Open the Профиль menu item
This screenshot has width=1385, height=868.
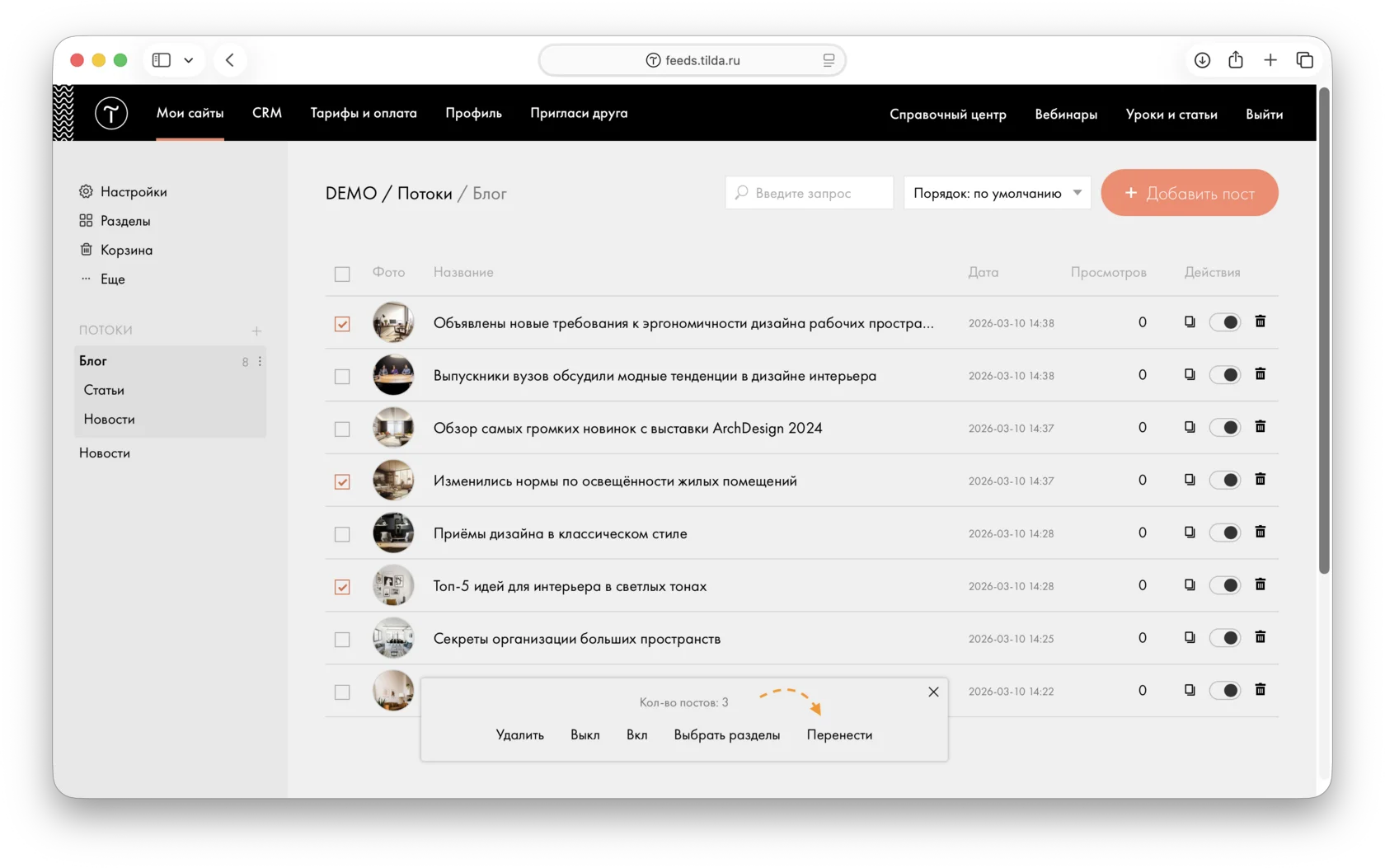click(x=473, y=113)
